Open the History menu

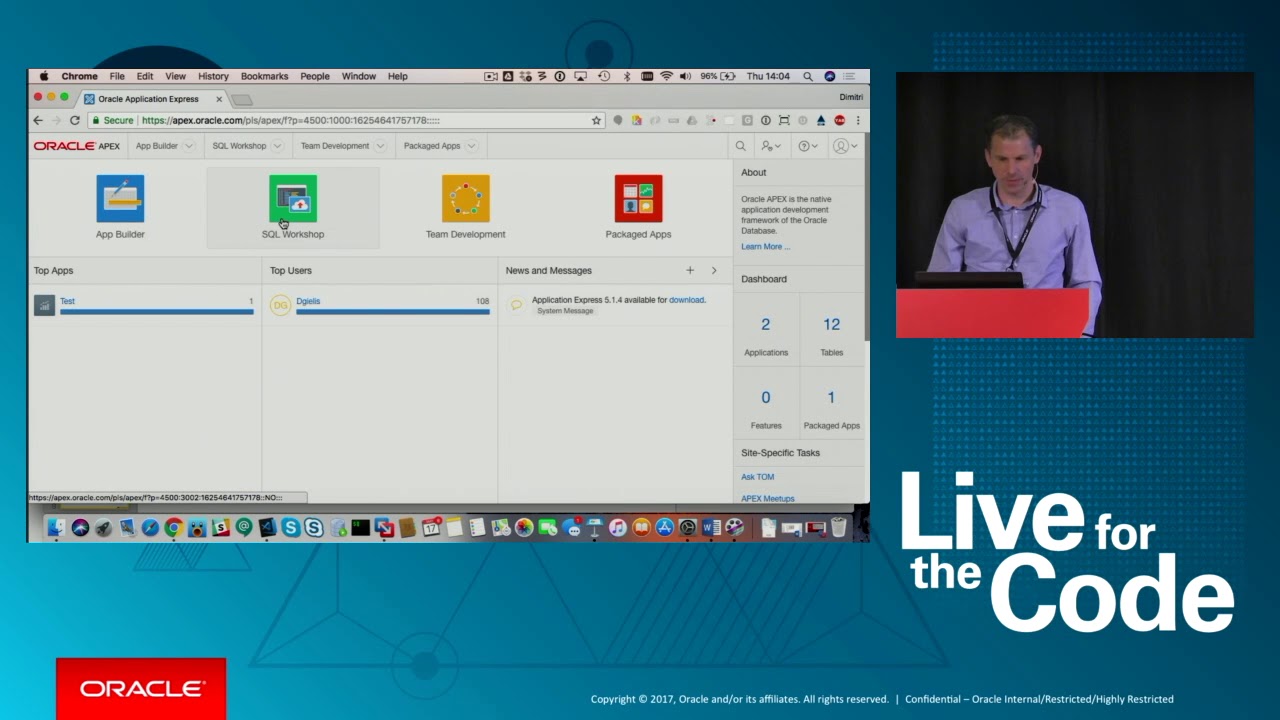(213, 76)
